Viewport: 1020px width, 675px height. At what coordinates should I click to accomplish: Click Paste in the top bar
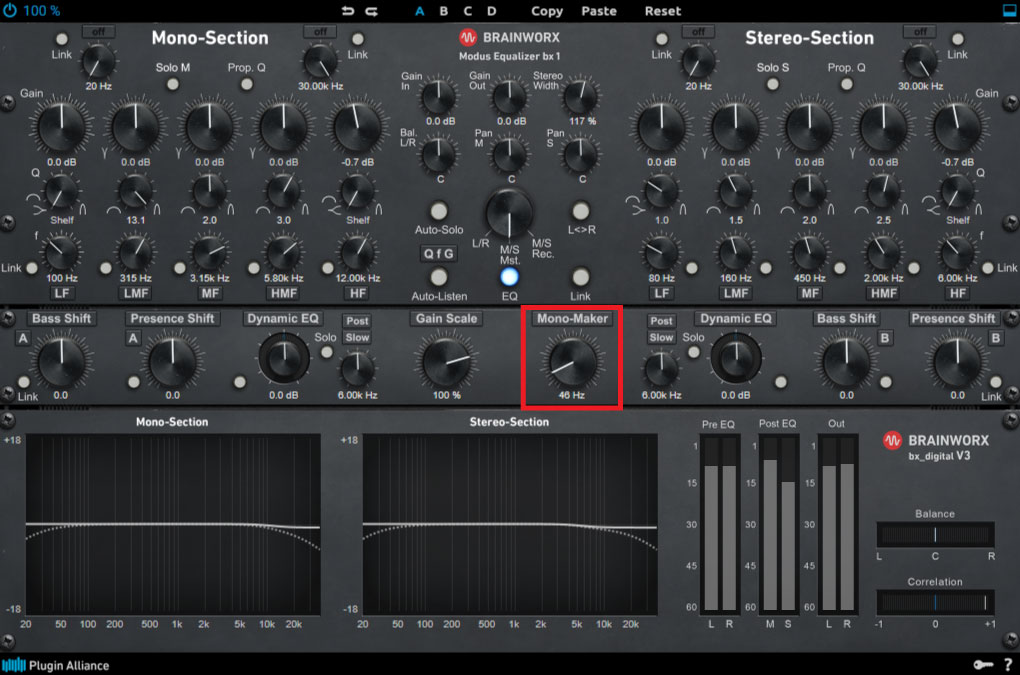tap(599, 11)
